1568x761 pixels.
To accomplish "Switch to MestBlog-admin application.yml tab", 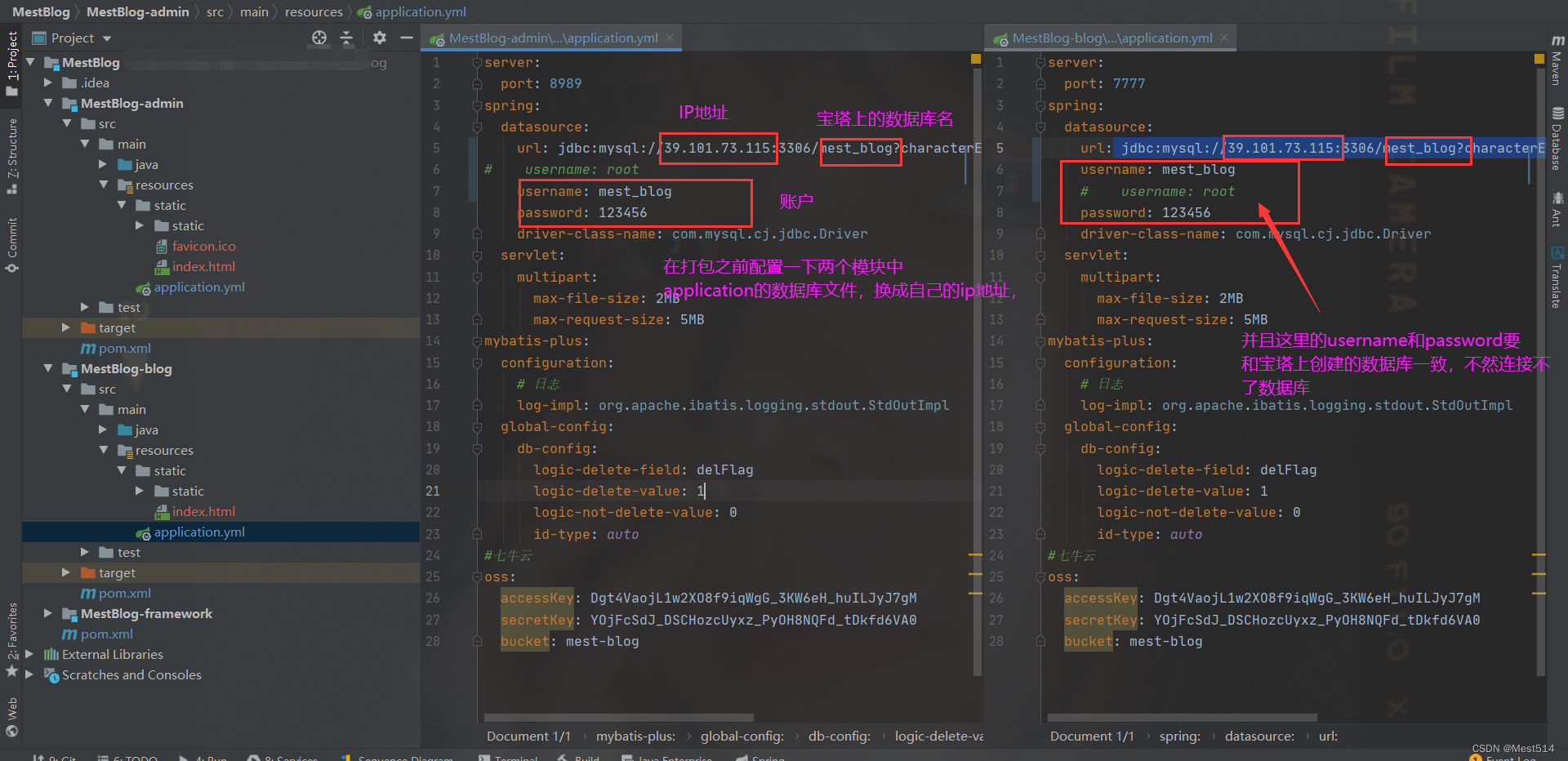I will pyautogui.click(x=553, y=38).
